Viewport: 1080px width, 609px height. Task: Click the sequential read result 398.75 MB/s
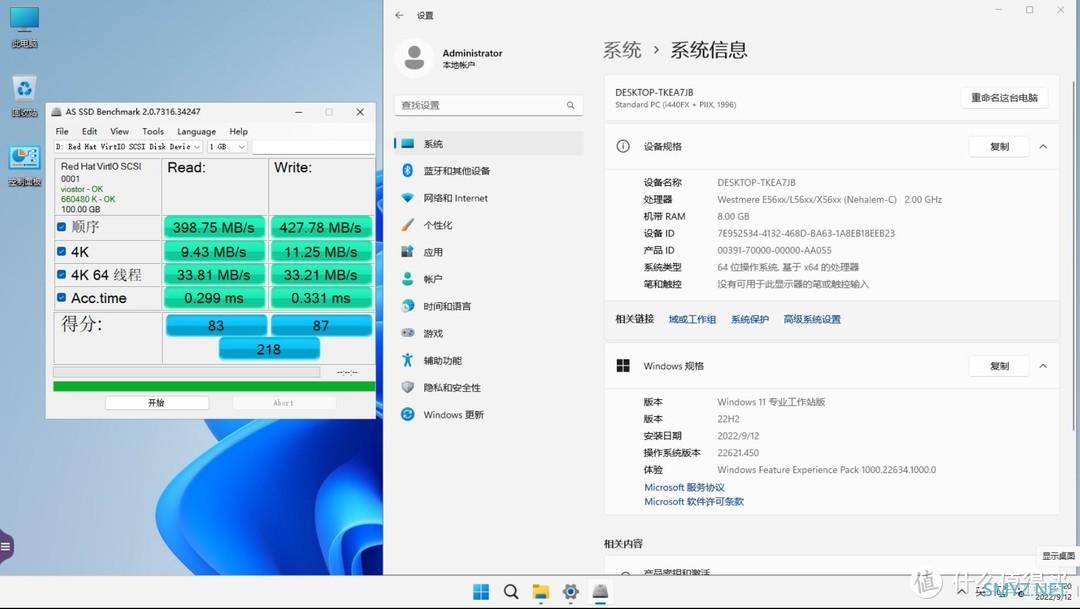214,227
